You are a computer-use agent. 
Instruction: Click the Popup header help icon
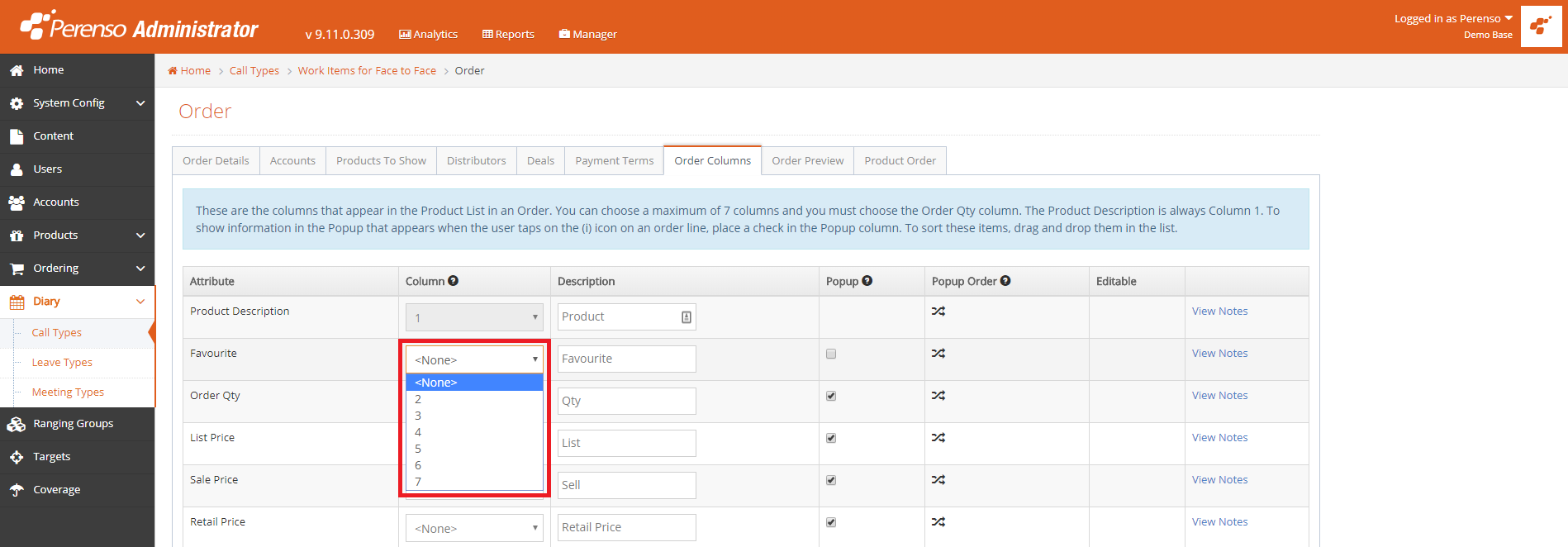[x=867, y=281]
